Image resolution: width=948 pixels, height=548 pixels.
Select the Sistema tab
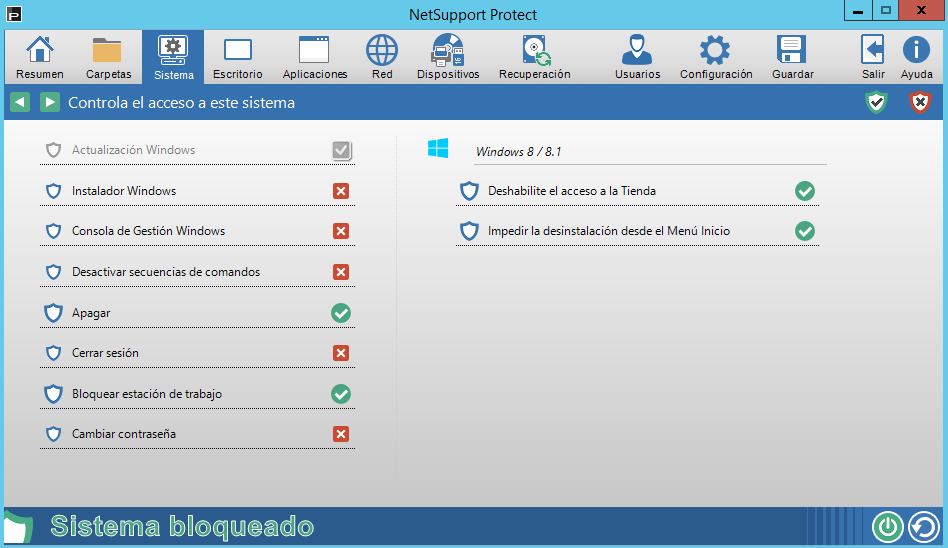(x=173, y=57)
